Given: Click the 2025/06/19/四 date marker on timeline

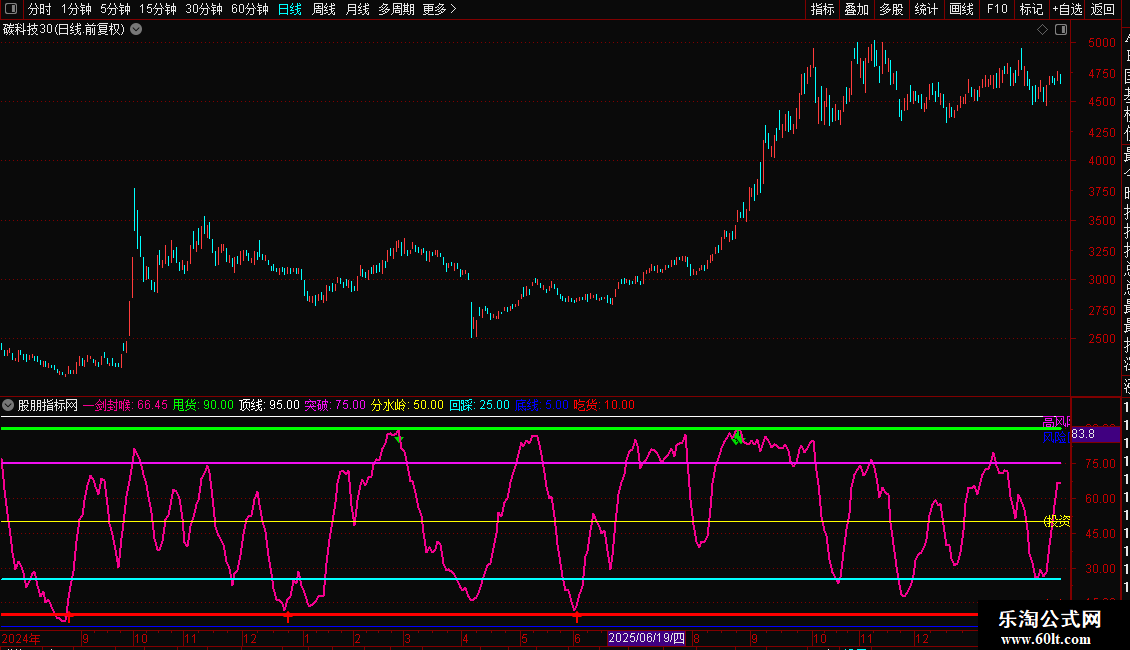Looking at the screenshot, I should pyautogui.click(x=646, y=638).
